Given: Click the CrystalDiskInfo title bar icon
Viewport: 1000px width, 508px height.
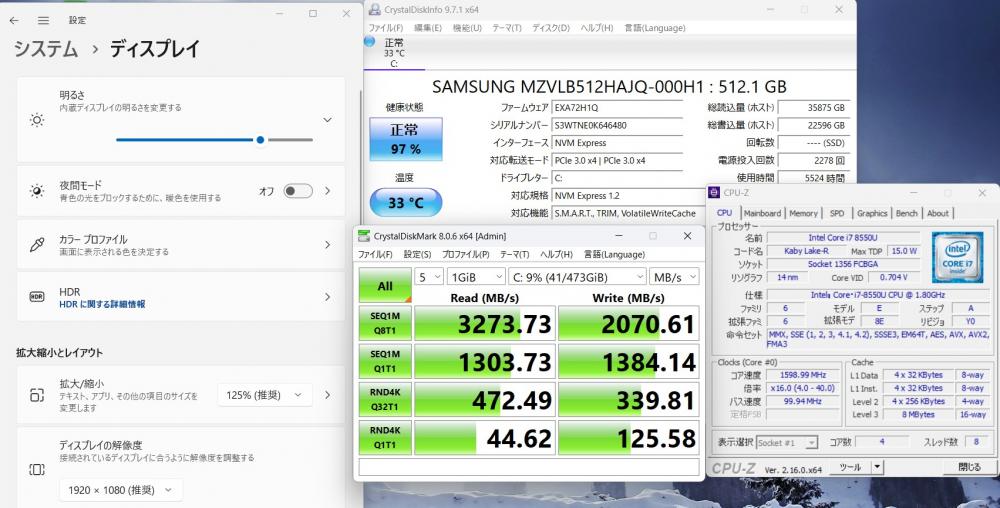Looking at the screenshot, I should pos(375,10).
